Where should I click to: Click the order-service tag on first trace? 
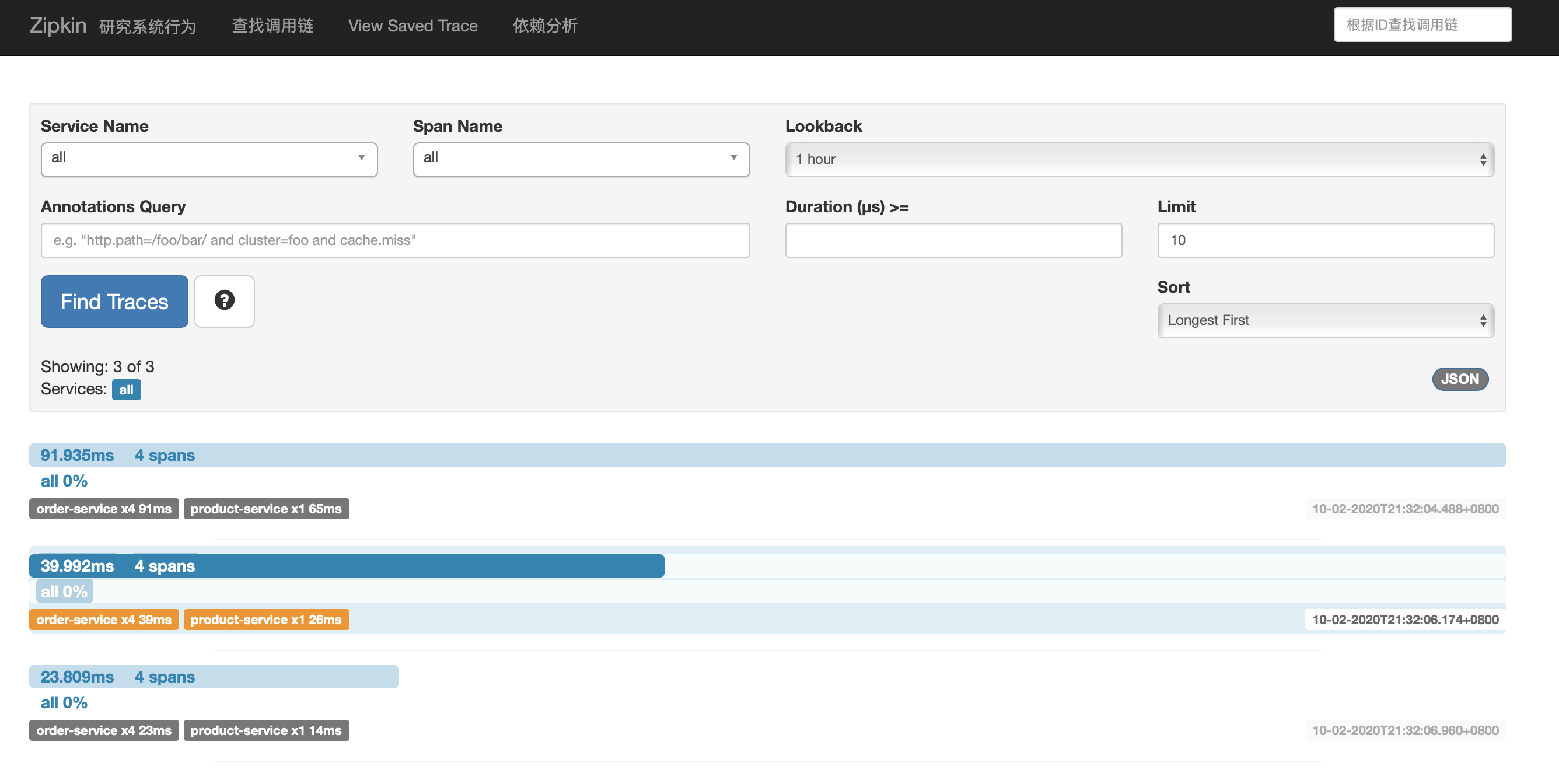(x=104, y=508)
